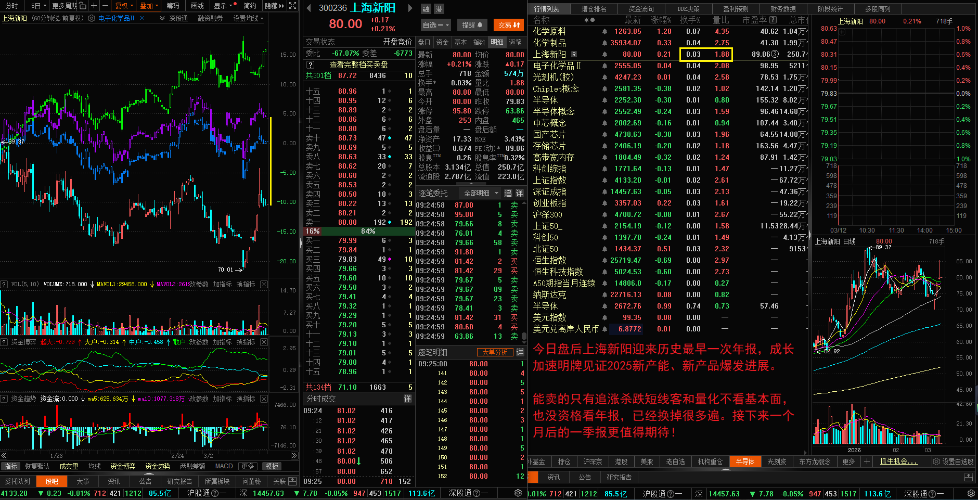This screenshot has width=978, height=500.
Task: Click 换指标 on 资金趋势 panel
Action: (x=246, y=398)
